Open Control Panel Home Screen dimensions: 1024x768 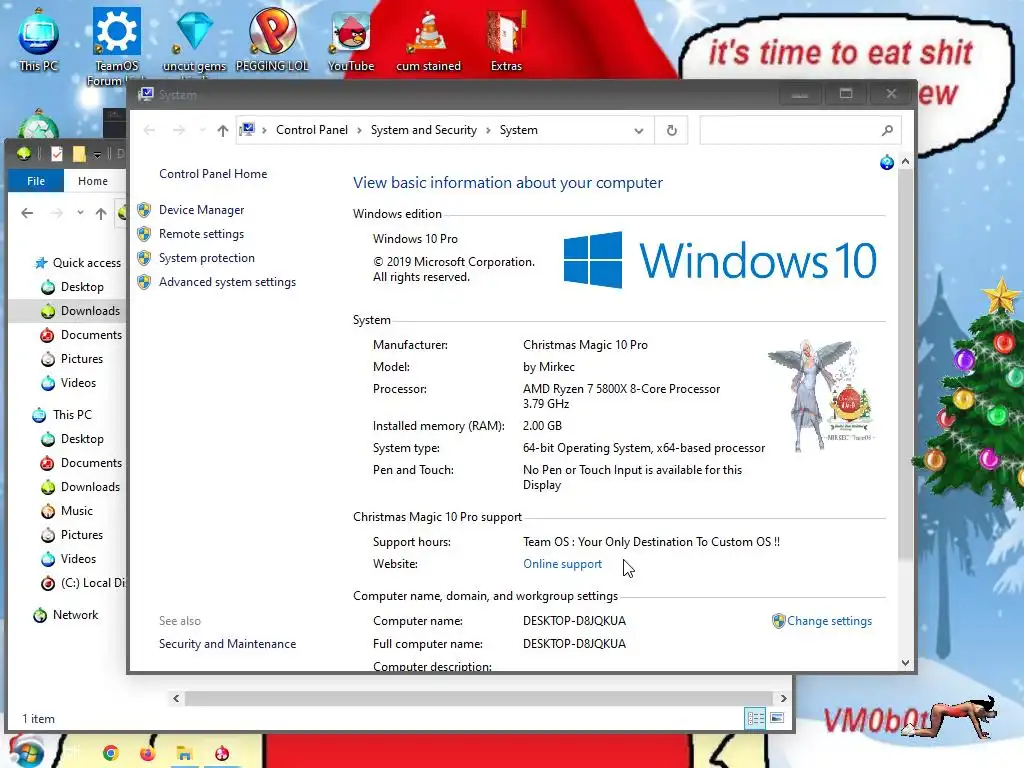tap(213, 174)
